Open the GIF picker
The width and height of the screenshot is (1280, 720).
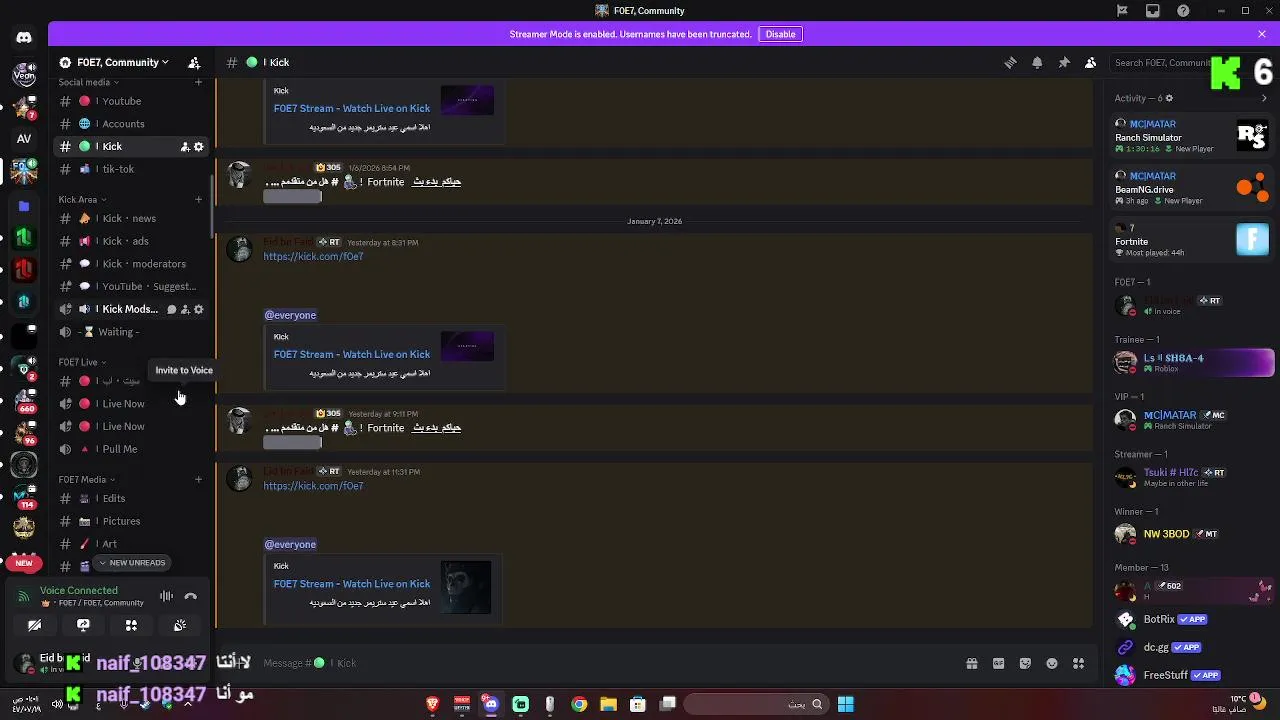click(998, 663)
